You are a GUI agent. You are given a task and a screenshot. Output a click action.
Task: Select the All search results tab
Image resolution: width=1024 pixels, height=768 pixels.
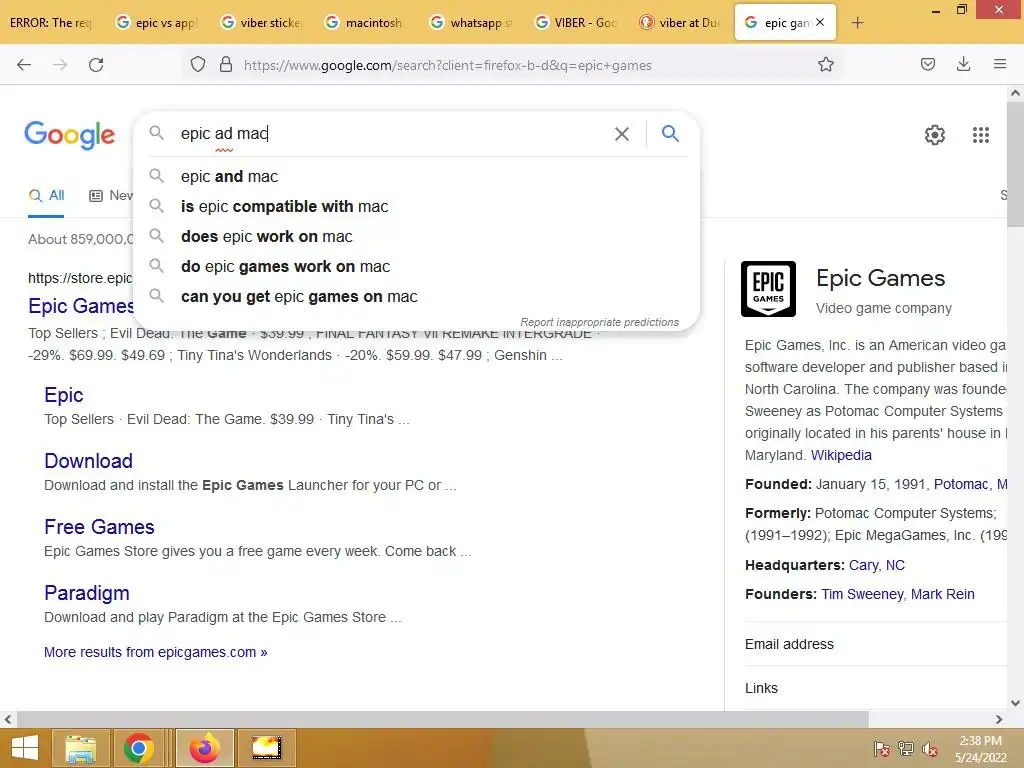coord(46,195)
